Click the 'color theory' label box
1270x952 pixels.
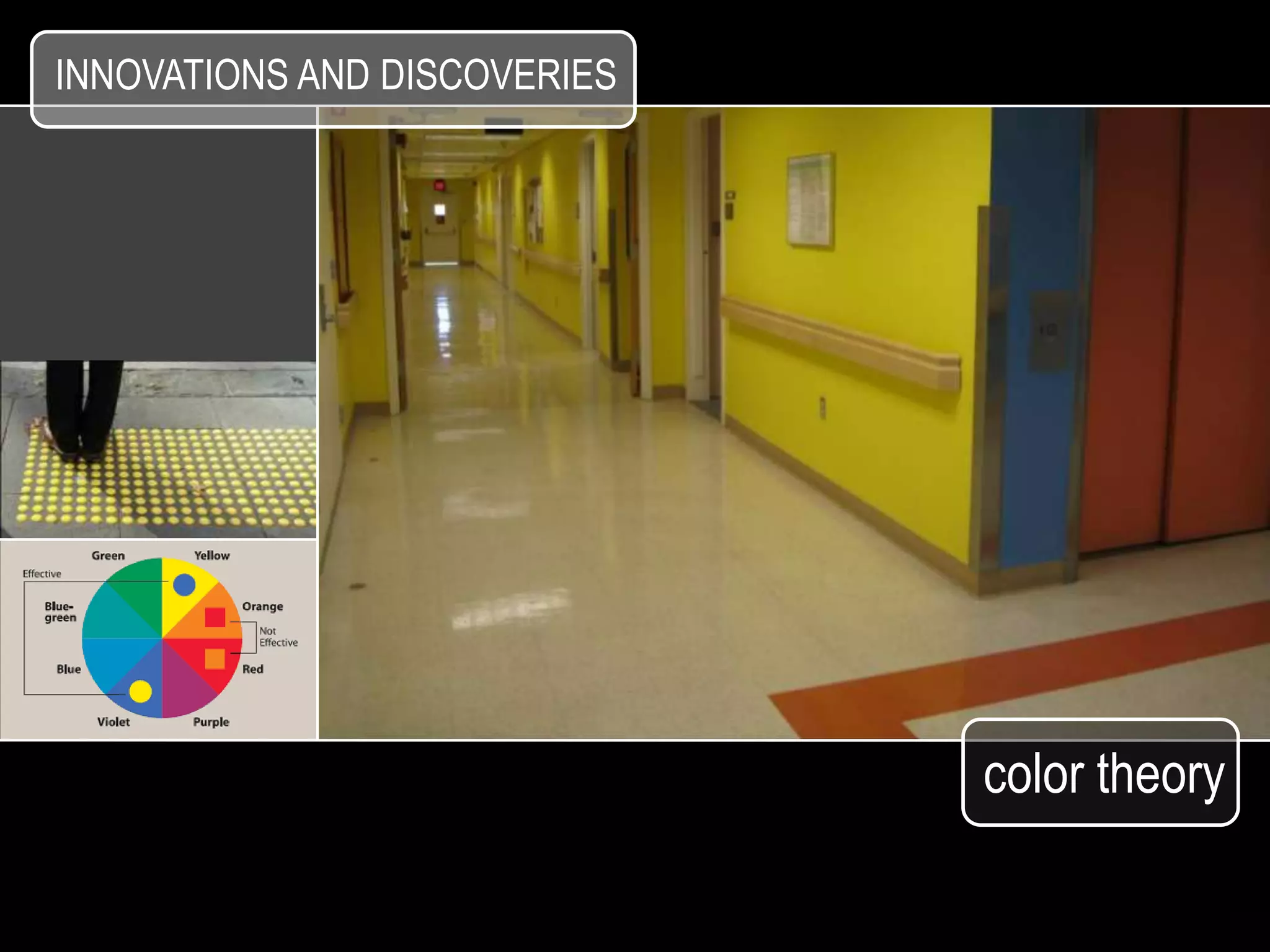coord(1100,772)
